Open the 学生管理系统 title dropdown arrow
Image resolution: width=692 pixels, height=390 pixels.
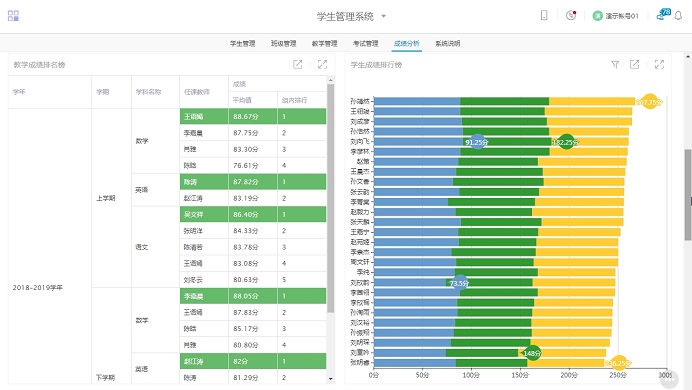(384, 16)
